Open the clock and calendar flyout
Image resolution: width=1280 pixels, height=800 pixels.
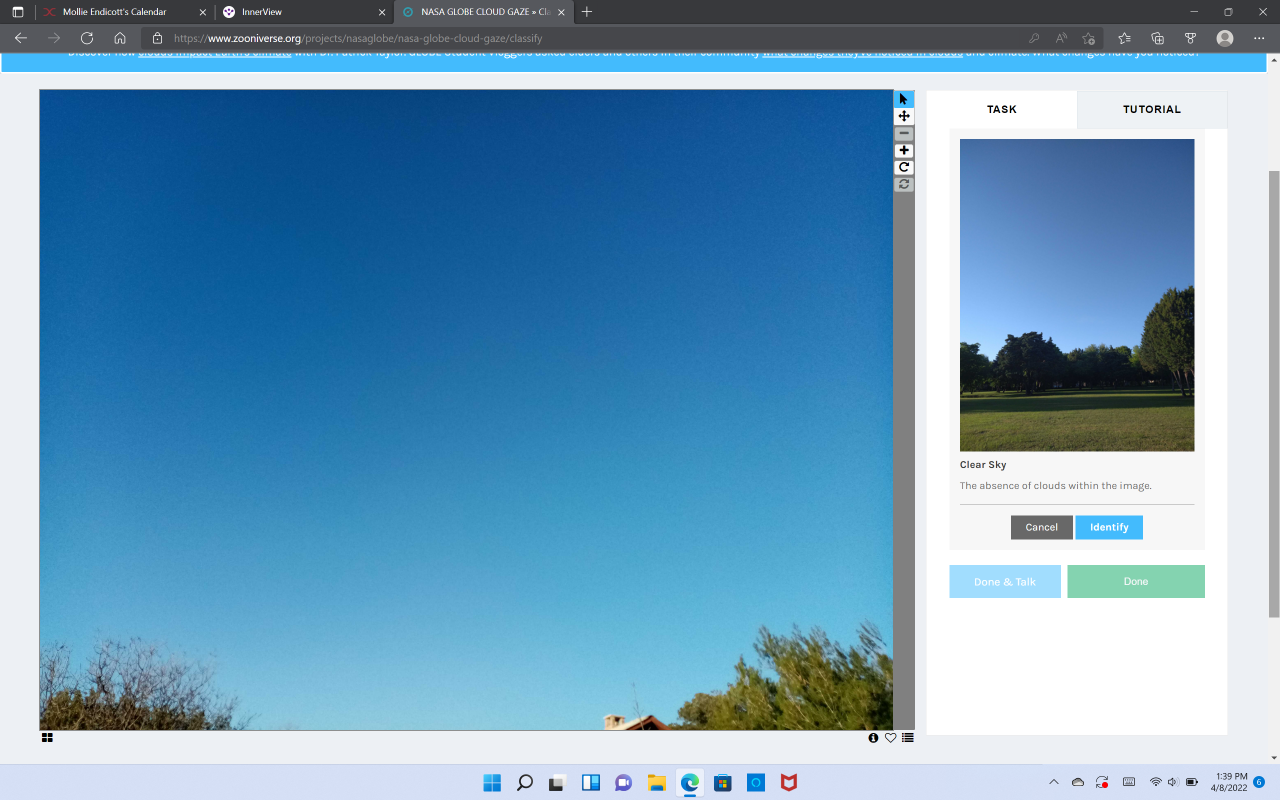(1231, 782)
